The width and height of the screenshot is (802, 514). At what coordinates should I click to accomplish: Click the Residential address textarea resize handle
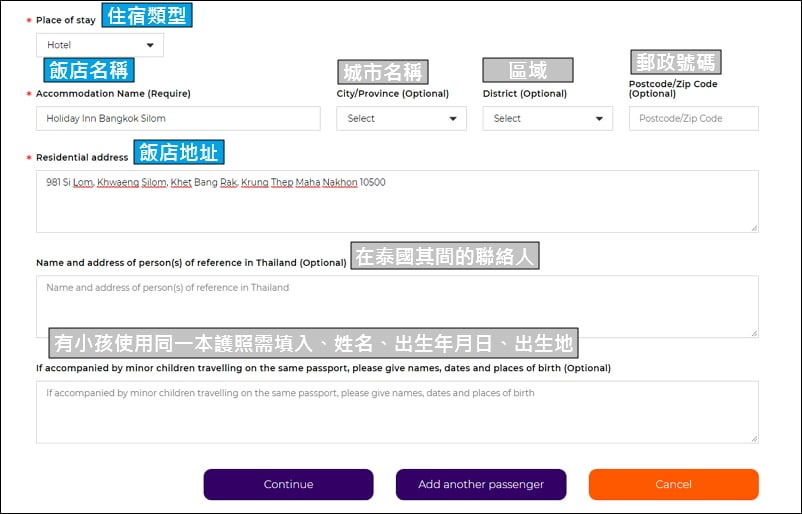pos(754,228)
